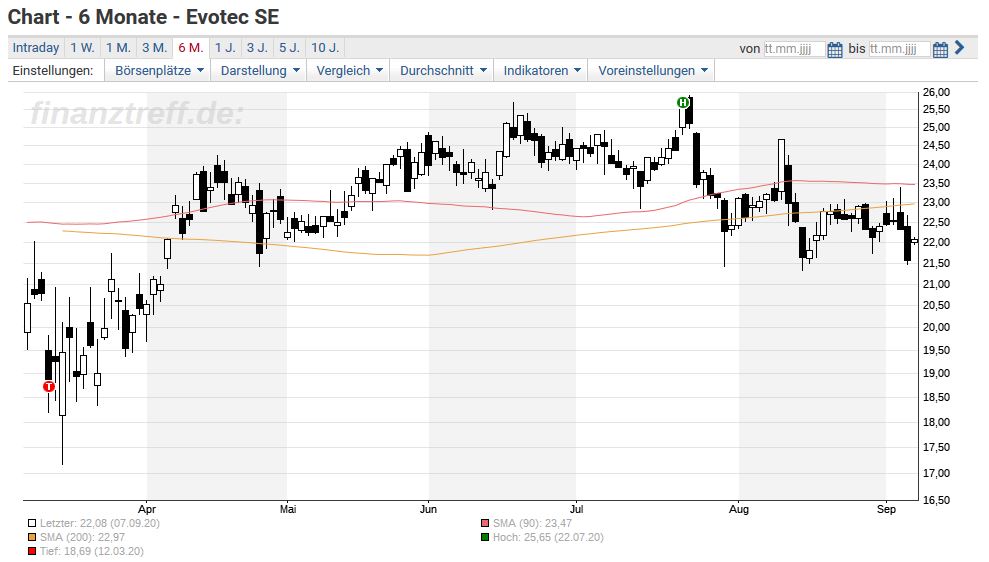Click legend text 'Tief: 18,69 (12.03.20)'

pyautogui.click(x=91, y=551)
